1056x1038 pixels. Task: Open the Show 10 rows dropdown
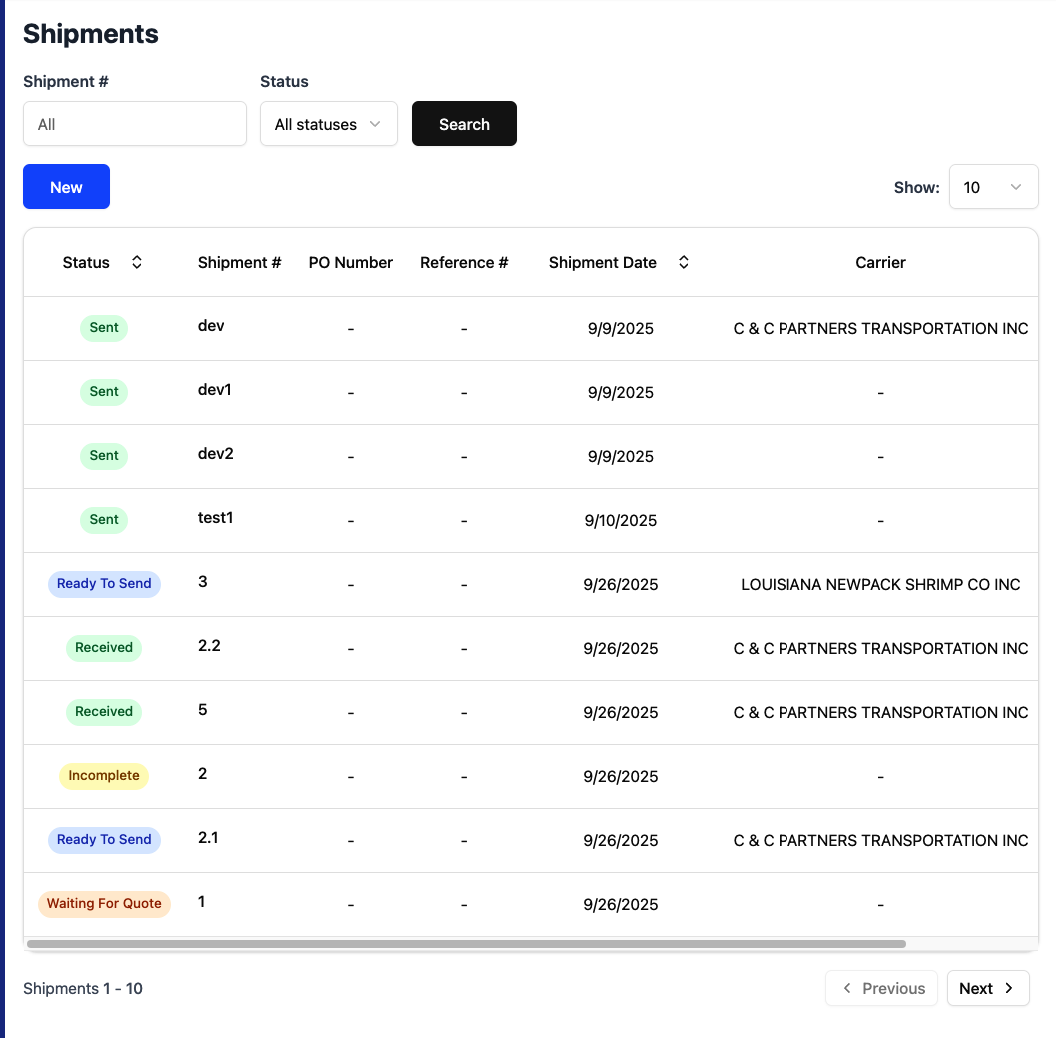(x=993, y=187)
